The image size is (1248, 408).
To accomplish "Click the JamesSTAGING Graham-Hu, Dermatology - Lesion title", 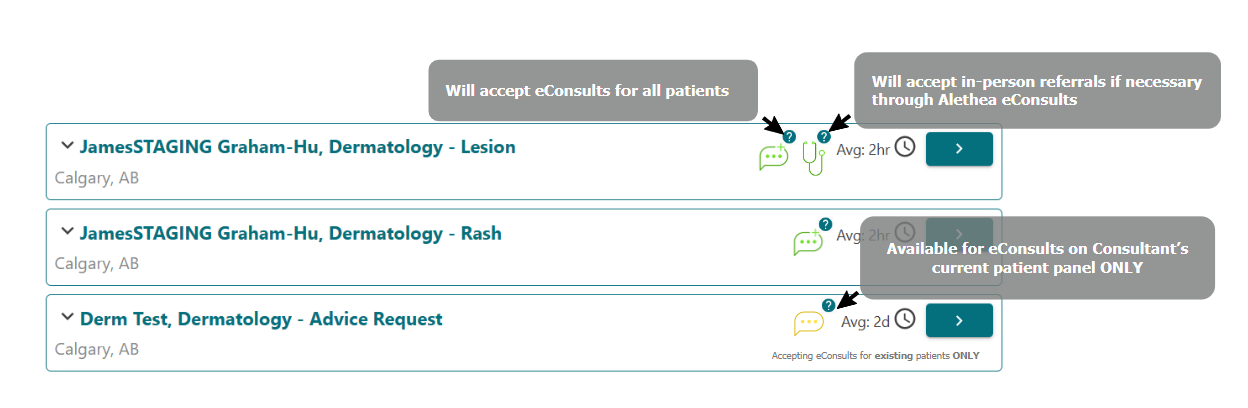I will point(297,147).
